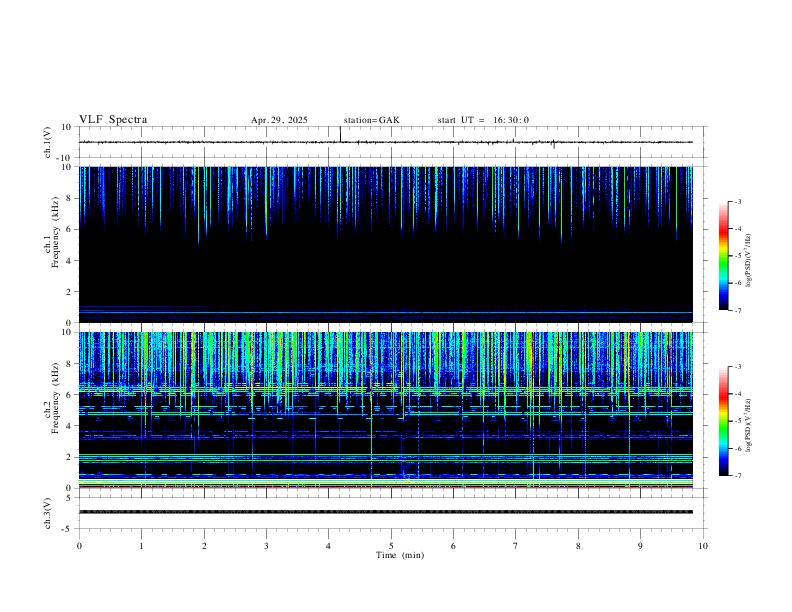Click the "VLF Spectra" plot title
Viewport: 792px width, 612px height.
113,120
